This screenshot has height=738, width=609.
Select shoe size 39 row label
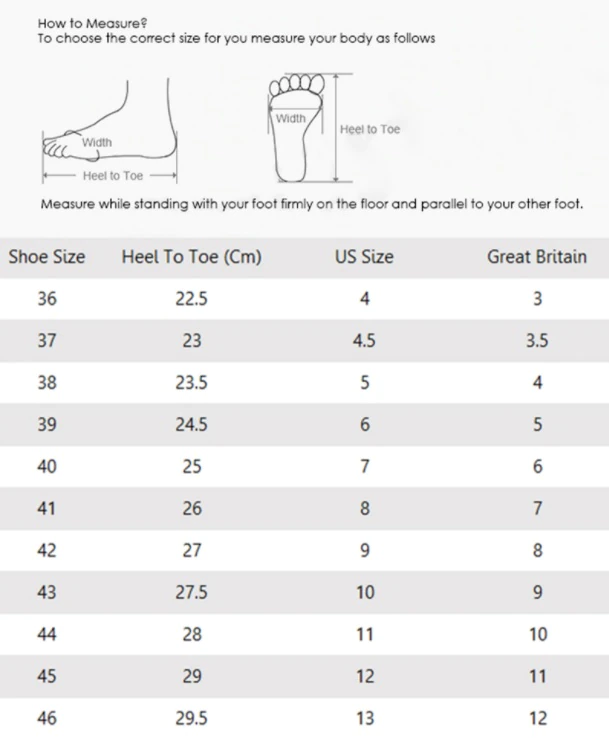(47, 425)
